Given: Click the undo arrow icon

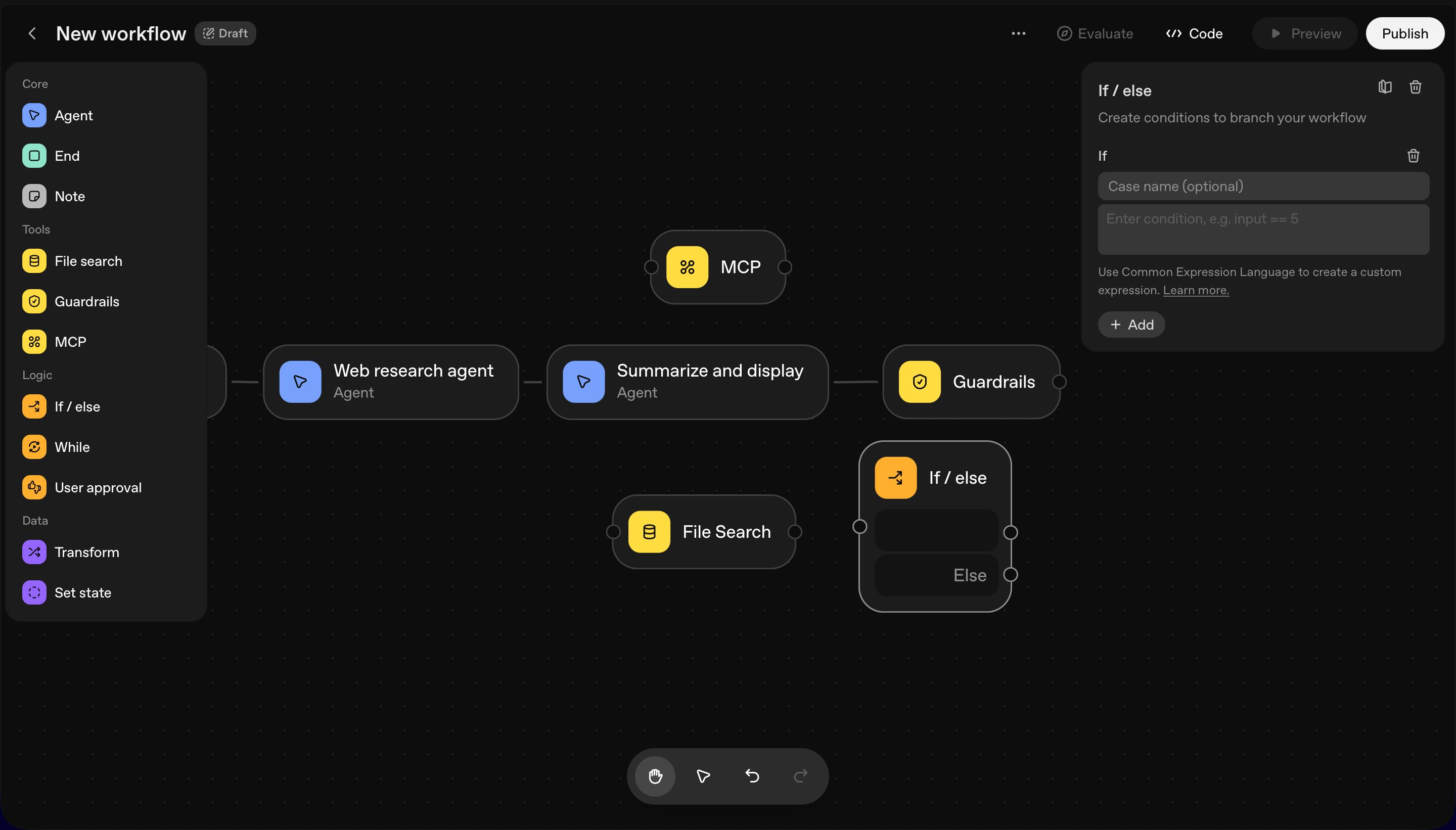Looking at the screenshot, I should pyautogui.click(x=752, y=776).
